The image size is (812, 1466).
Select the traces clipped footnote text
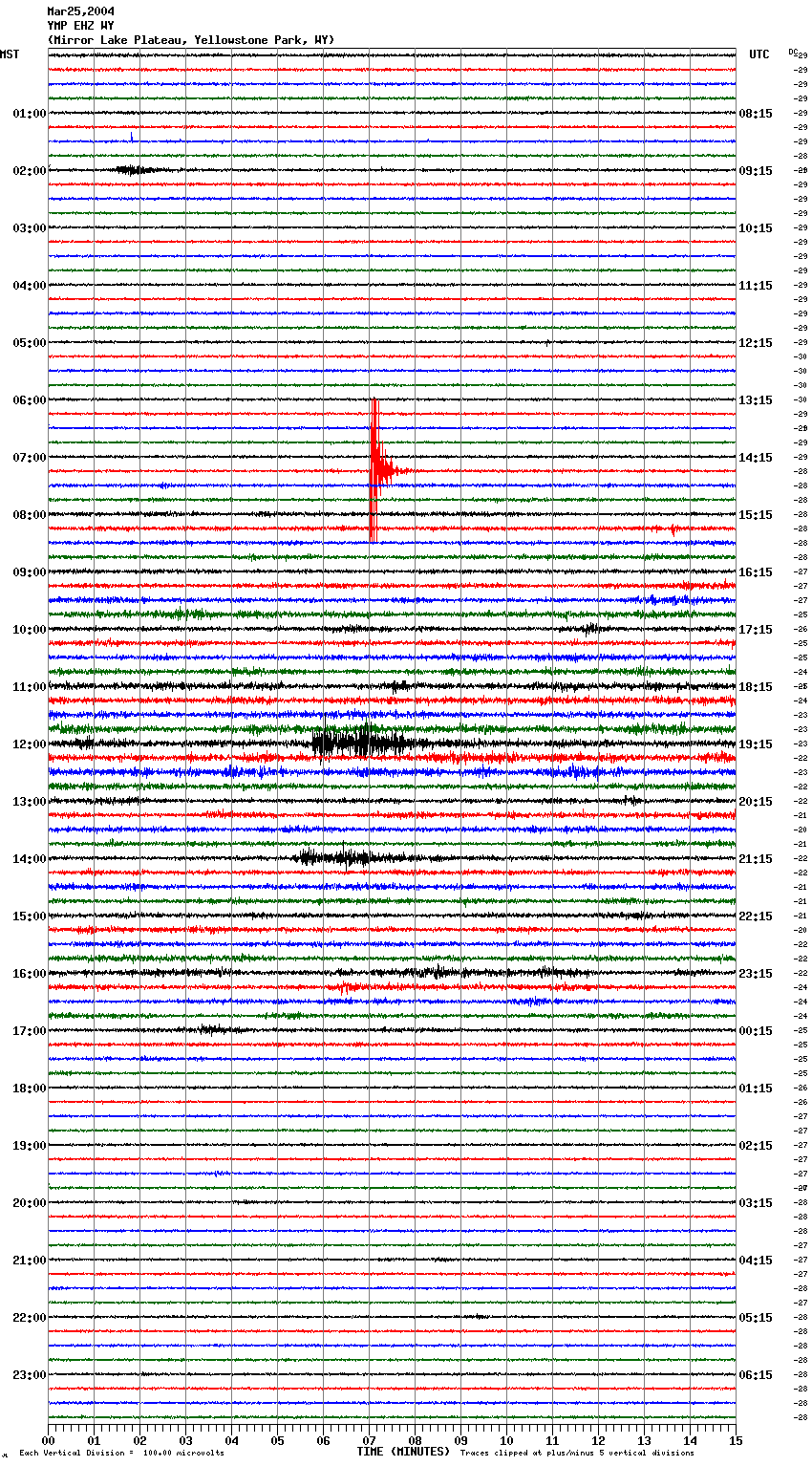tap(577, 1454)
